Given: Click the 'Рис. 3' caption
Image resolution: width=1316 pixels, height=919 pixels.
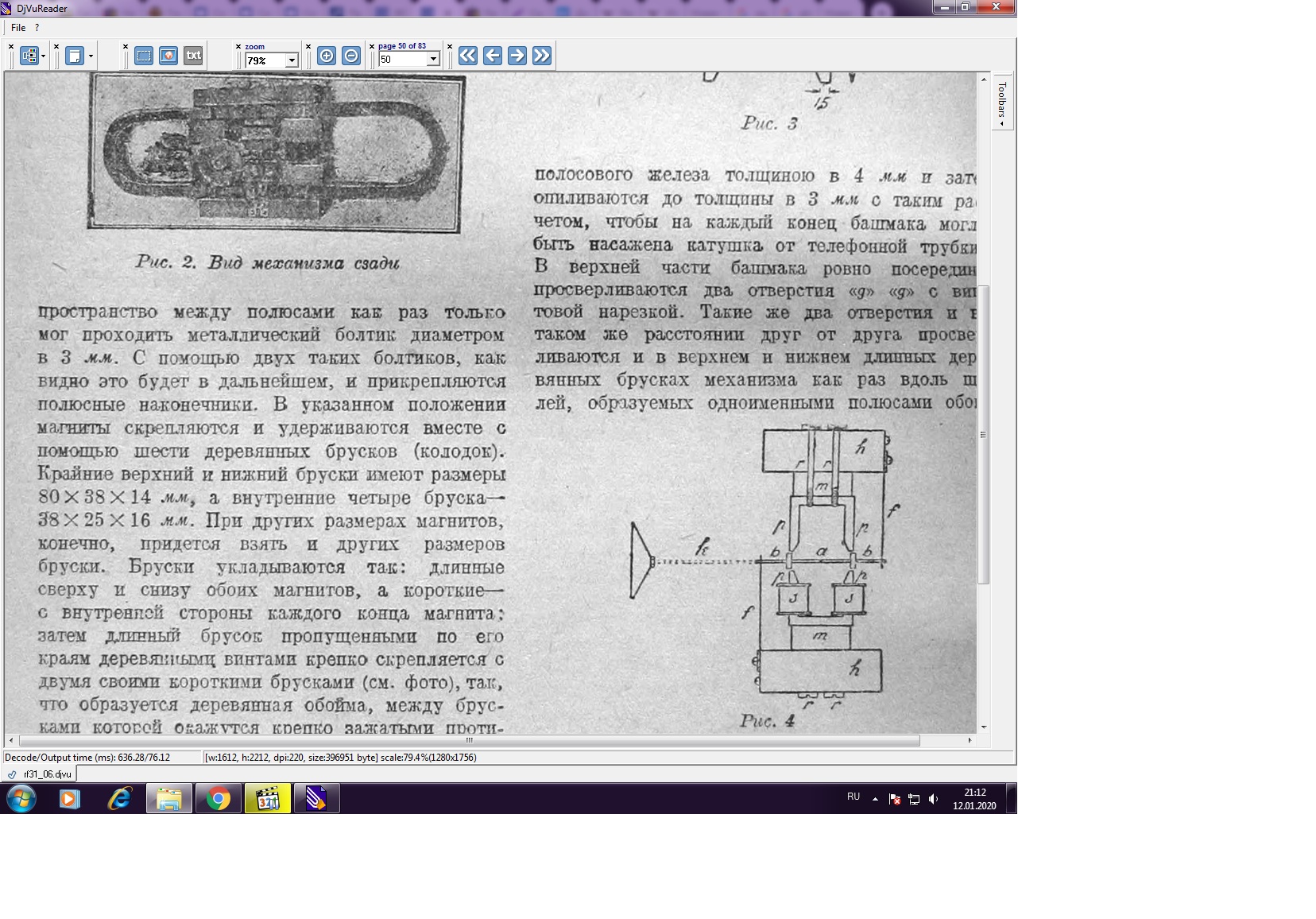Looking at the screenshot, I should pos(769,123).
